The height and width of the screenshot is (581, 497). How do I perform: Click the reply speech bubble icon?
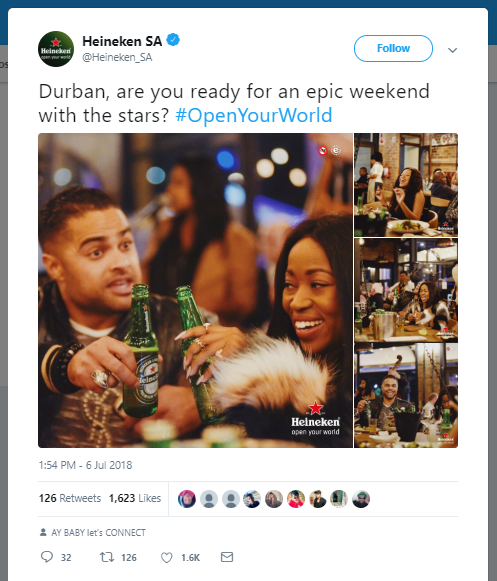coord(47,557)
